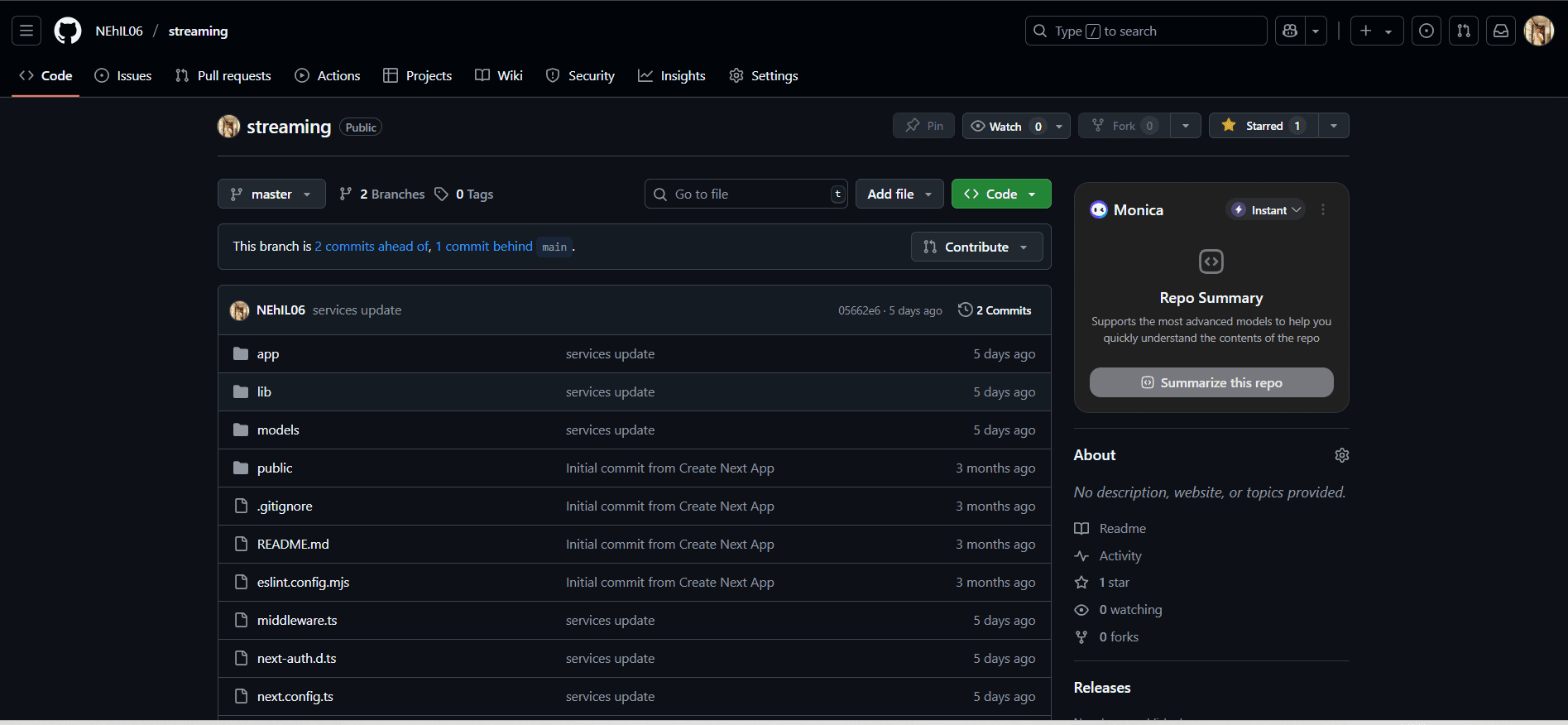Image resolution: width=1568 pixels, height=725 pixels.
Task: Open the About section settings gear
Action: [1342, 455]
